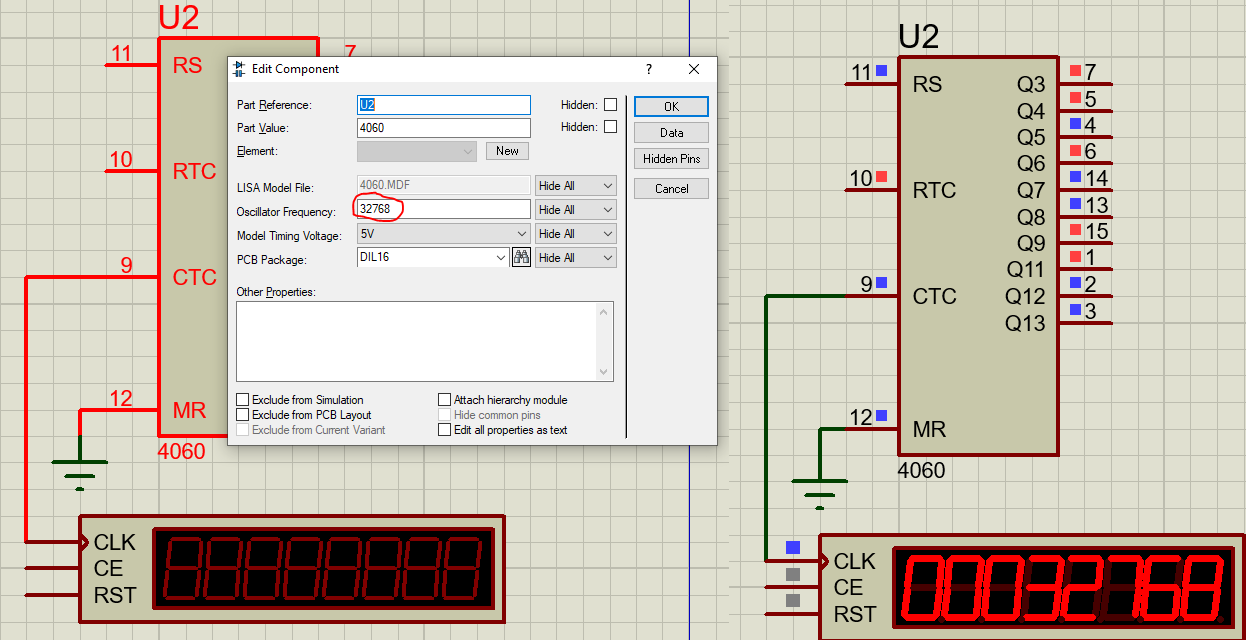Click the Other Properties scrollbar
Screen dimensions: 1246x640
[603, 341]
